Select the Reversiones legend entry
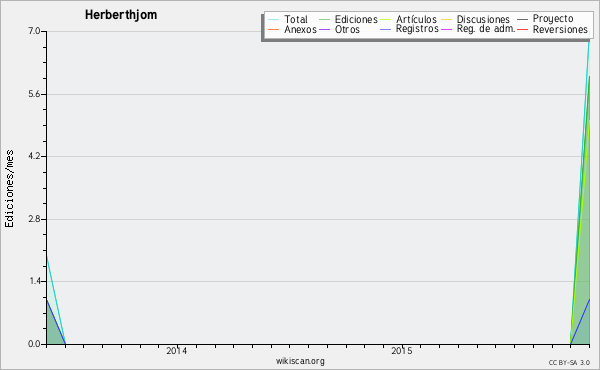 [553, 29]
